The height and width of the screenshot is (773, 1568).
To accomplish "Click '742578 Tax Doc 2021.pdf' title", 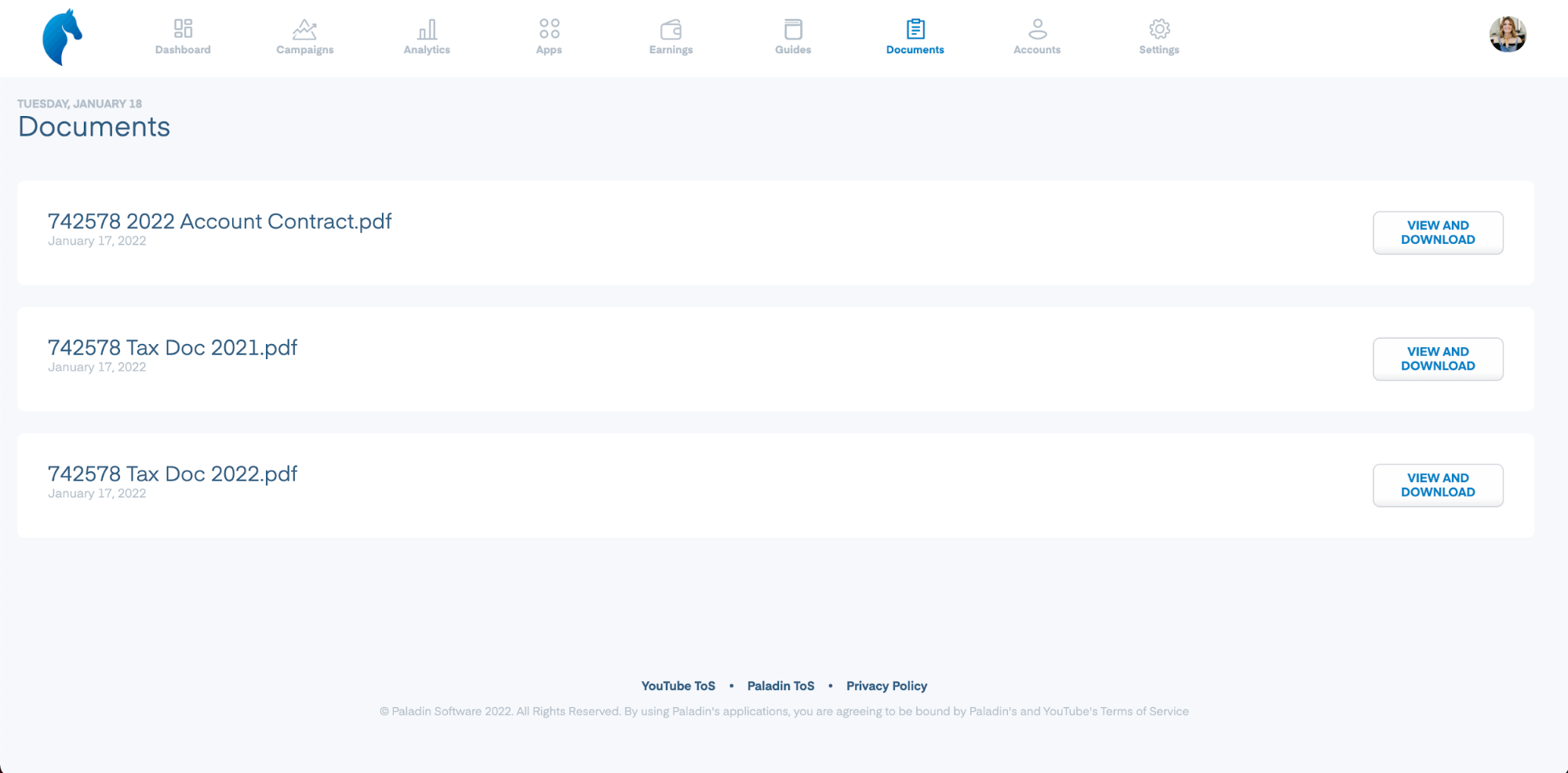I will click(173, 347).
